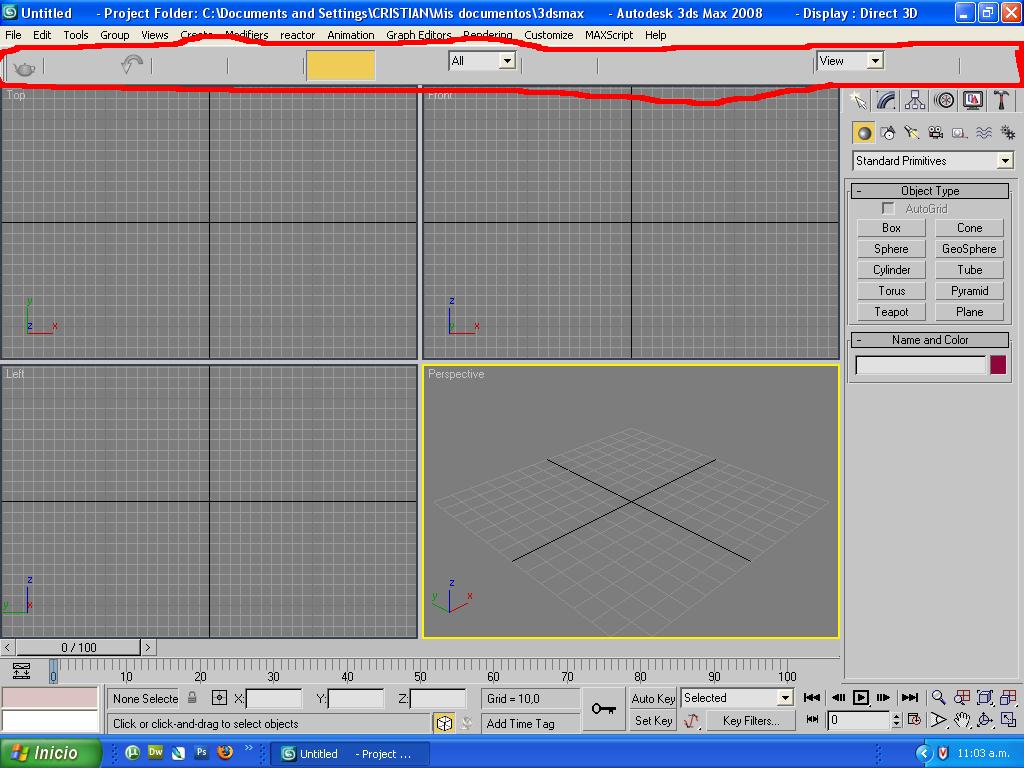Toggle the highlighted yellow cube status icon
Screen dimensions: 1024x768
[444, 723]
